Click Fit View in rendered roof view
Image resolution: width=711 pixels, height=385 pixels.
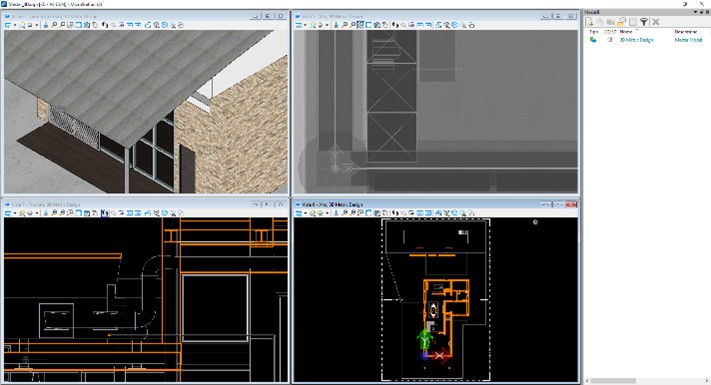pos(78,25)
